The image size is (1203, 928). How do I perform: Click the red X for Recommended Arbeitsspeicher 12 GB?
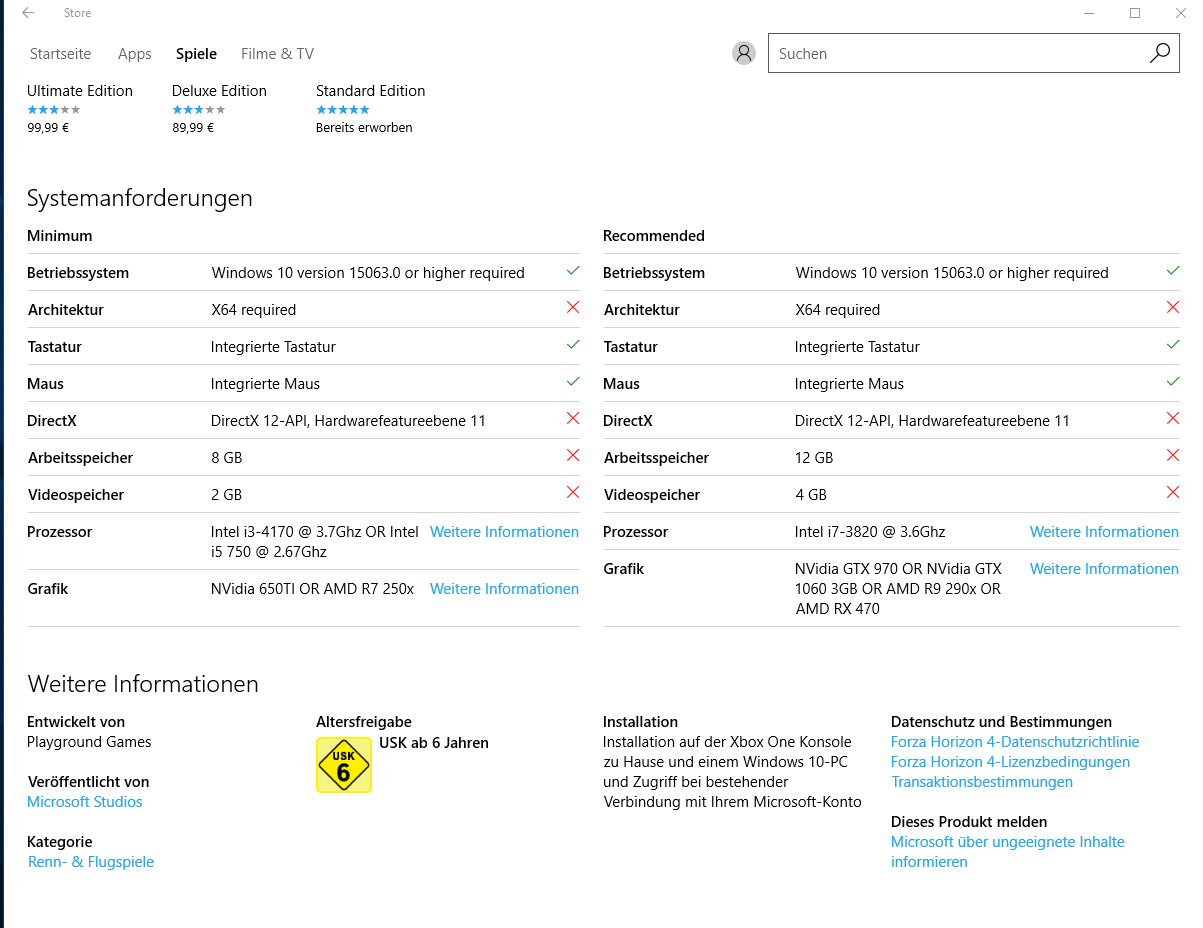pos(1173,456)
